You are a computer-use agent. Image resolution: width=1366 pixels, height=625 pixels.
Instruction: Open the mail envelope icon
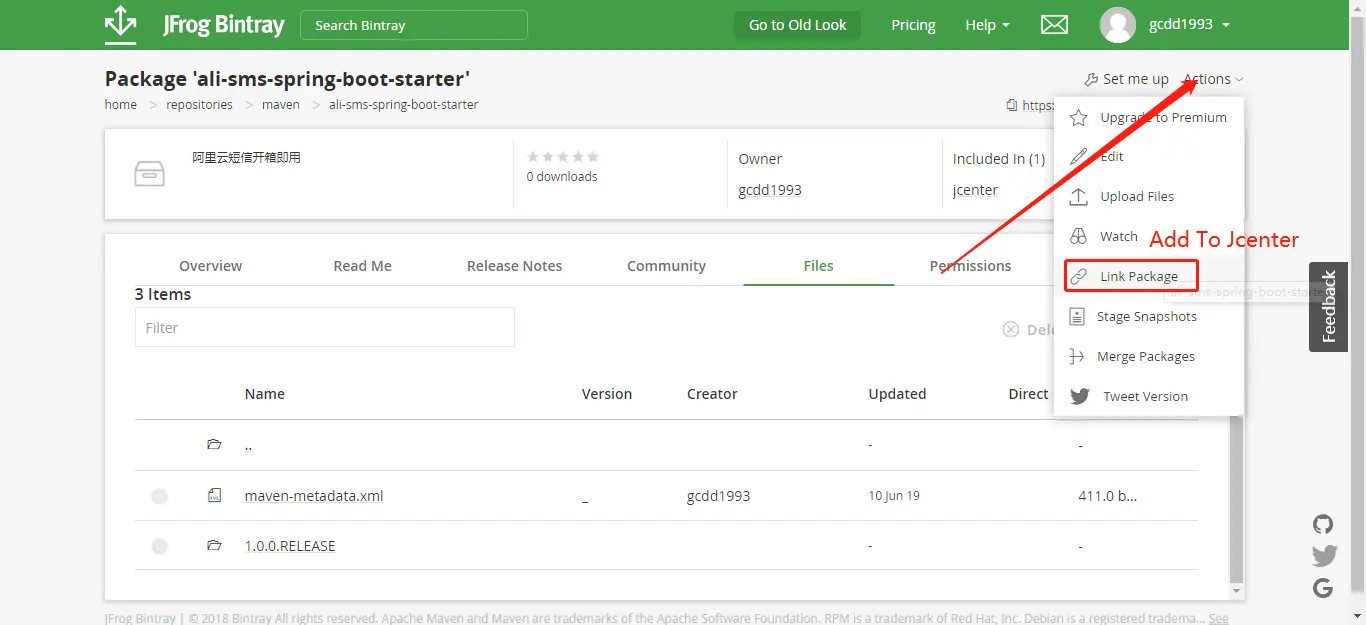(x=1054, y=25)
